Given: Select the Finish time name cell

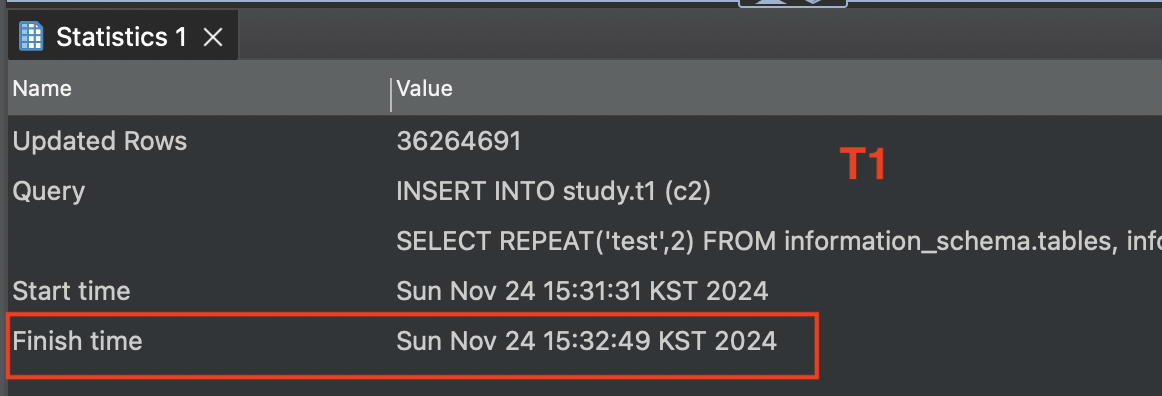Looking at the screenshot, I should [77, 340].
